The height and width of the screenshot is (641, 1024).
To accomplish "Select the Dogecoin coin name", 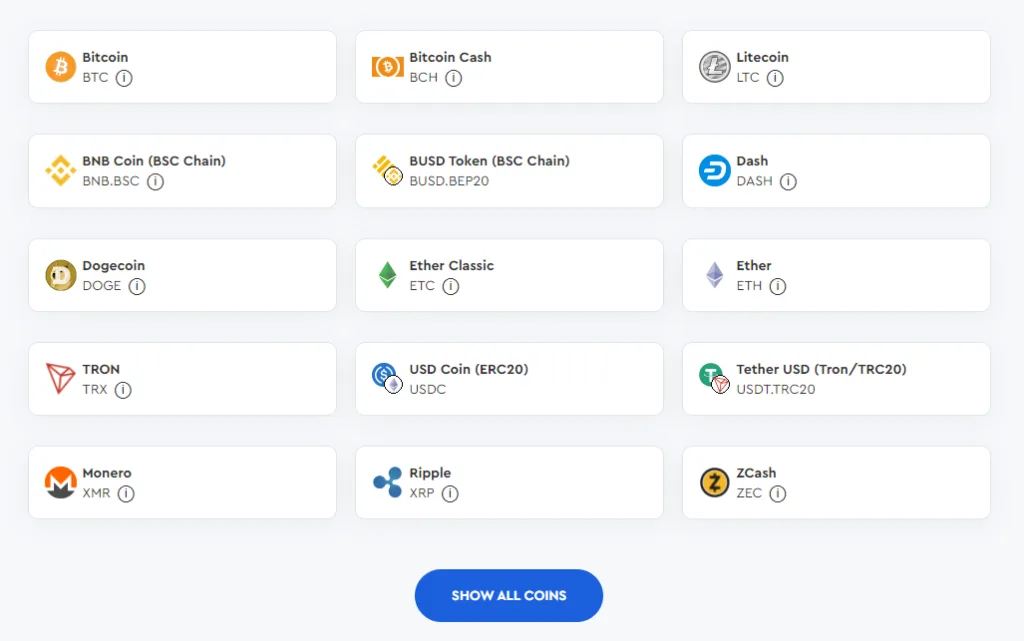I will (x=114, y=266).
